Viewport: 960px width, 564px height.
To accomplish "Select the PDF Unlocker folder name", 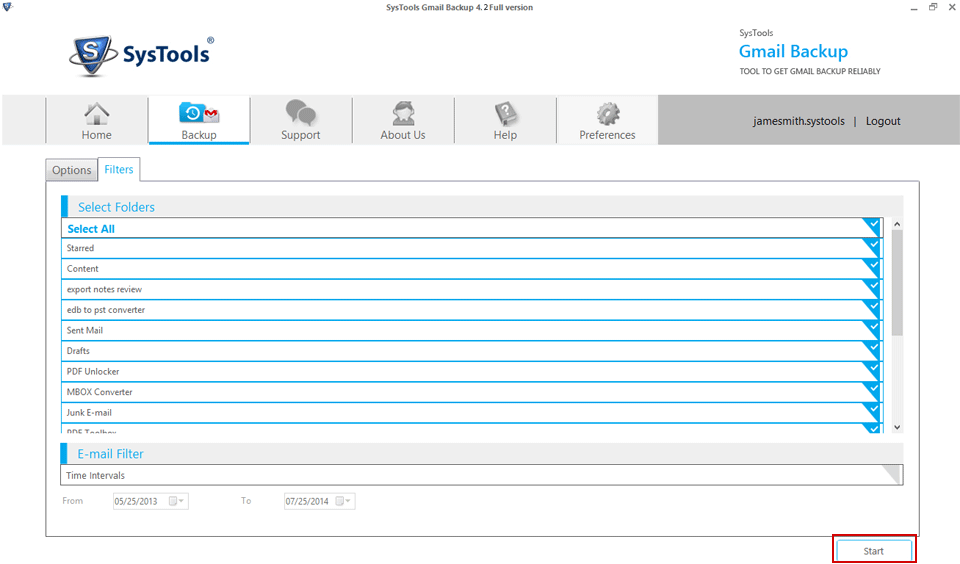I will click(x=93, y=372).
